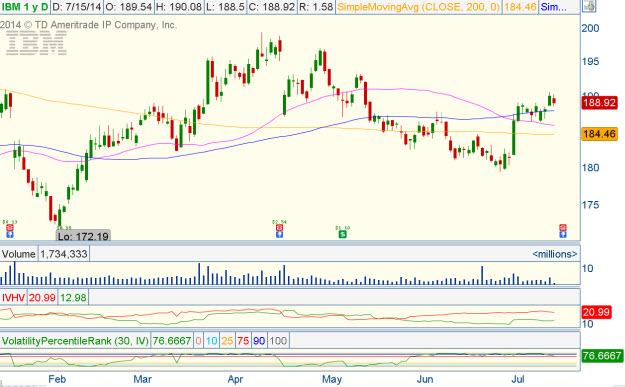Click the IBM 1 y D symbol label
The width and height of the screenshot is (625, 387).
25,7
